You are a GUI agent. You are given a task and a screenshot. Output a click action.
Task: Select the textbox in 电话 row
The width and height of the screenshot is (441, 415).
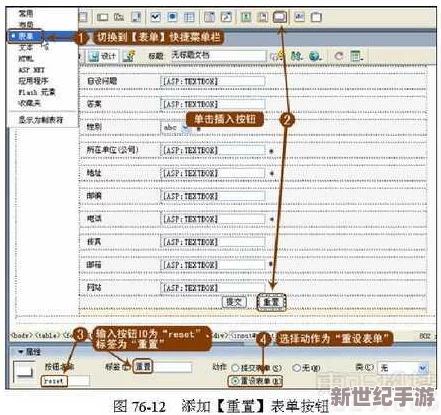tap(213, 219)
